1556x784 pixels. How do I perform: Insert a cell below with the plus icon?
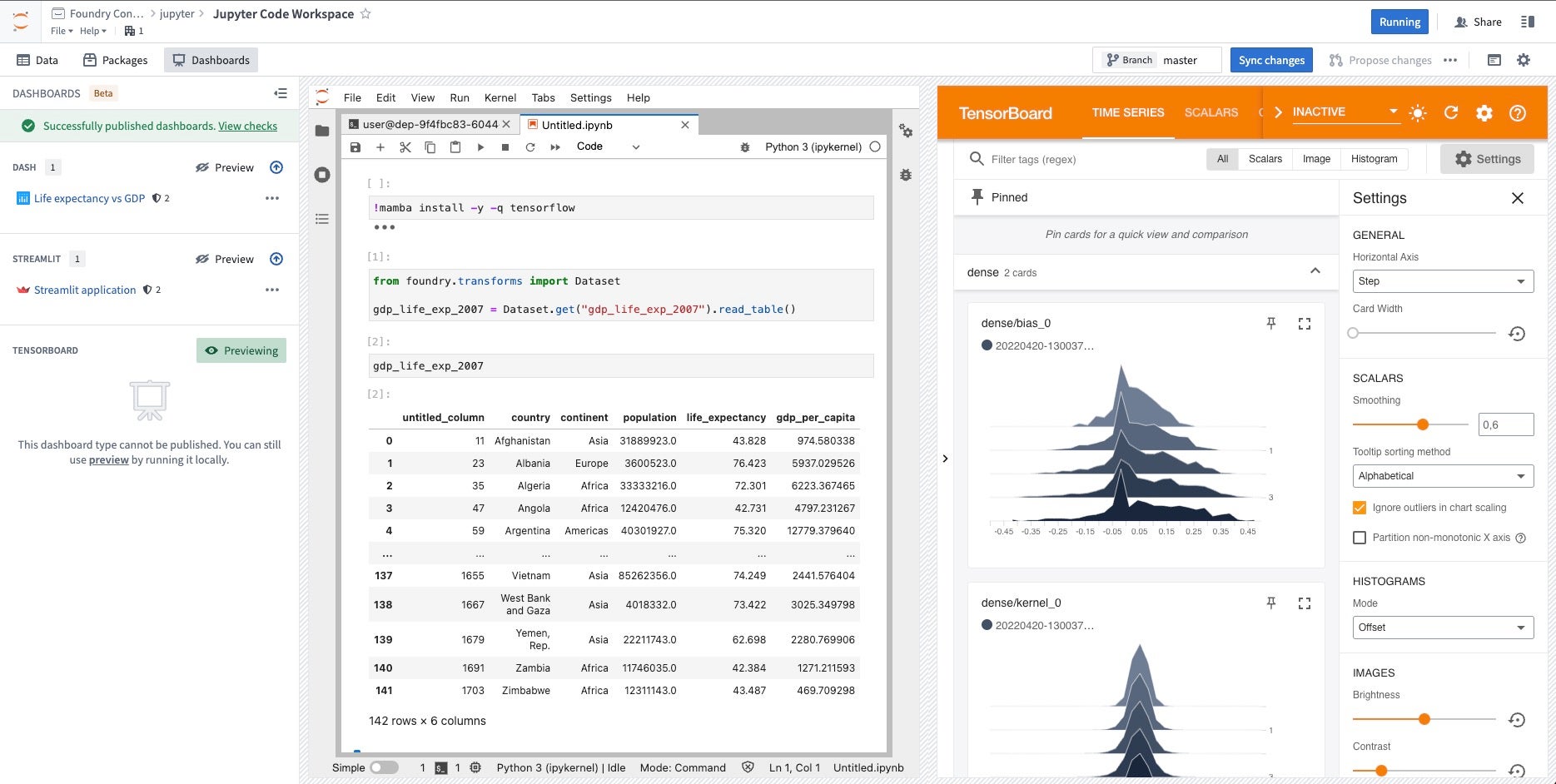(x=380, y=147)
